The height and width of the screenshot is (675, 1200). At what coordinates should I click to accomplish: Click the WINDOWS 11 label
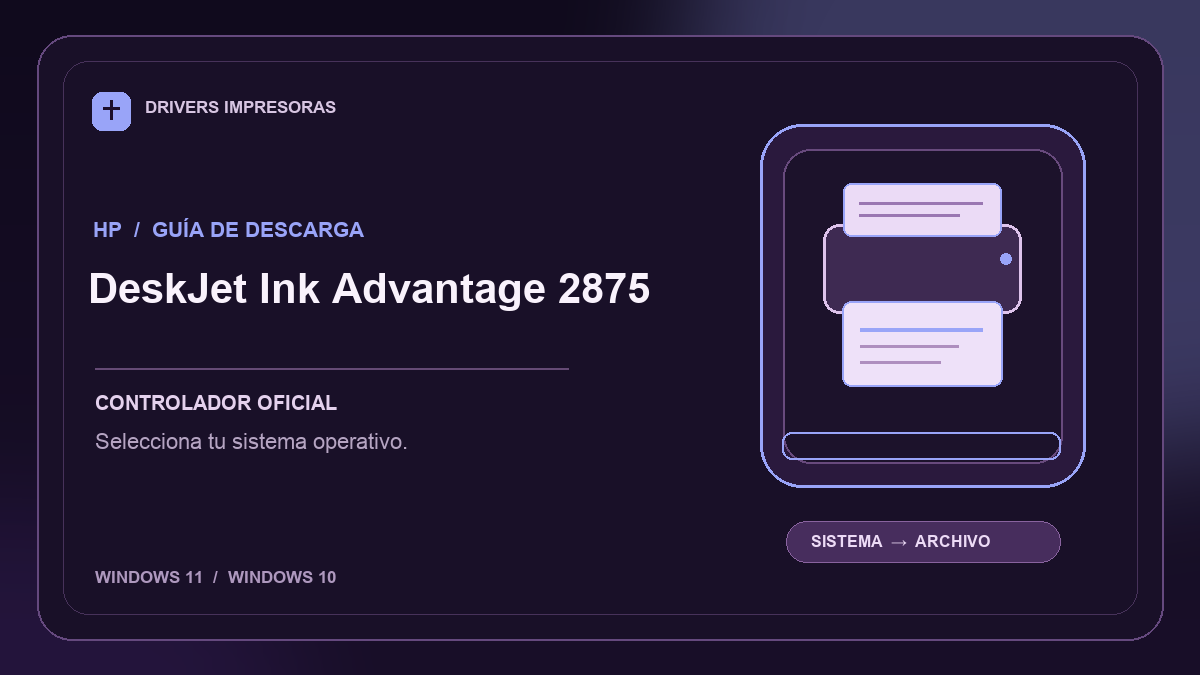[x=149, y=577]
